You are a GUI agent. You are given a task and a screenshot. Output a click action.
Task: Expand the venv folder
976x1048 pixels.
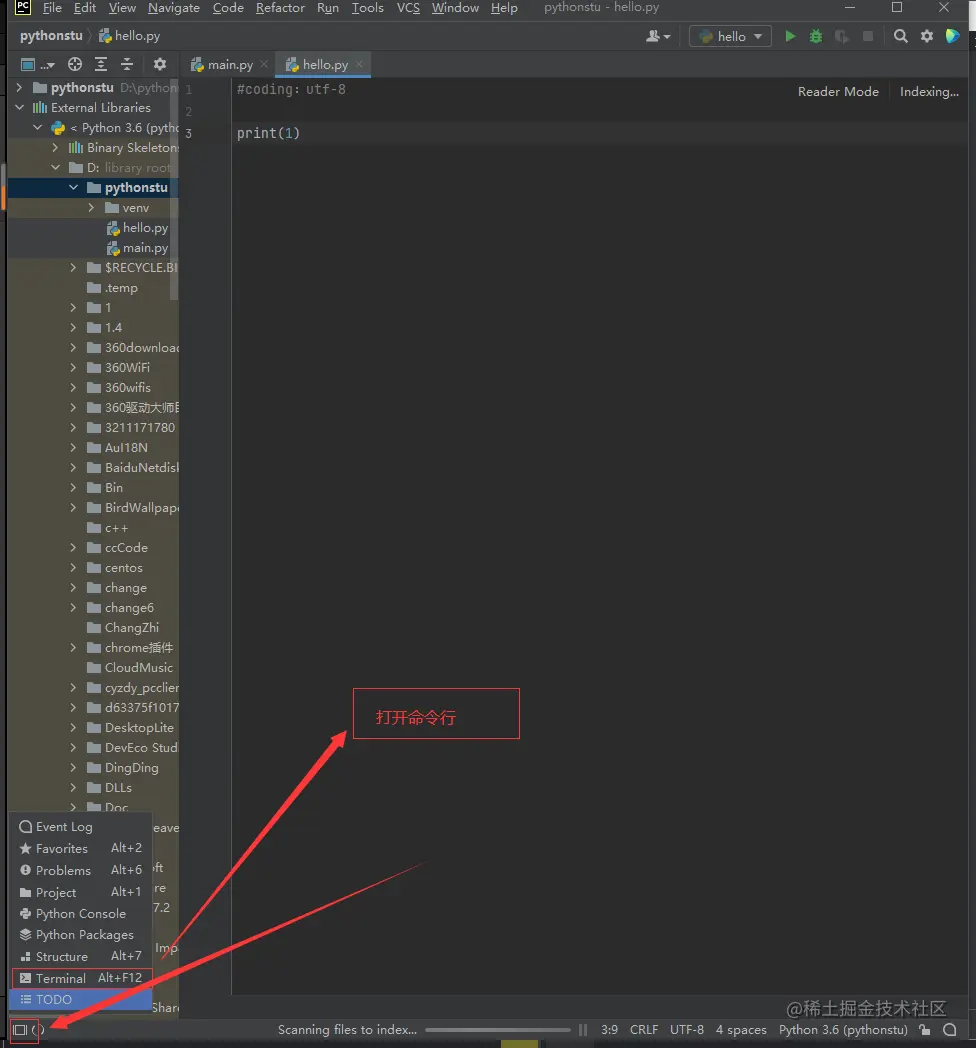coord(92,208)
